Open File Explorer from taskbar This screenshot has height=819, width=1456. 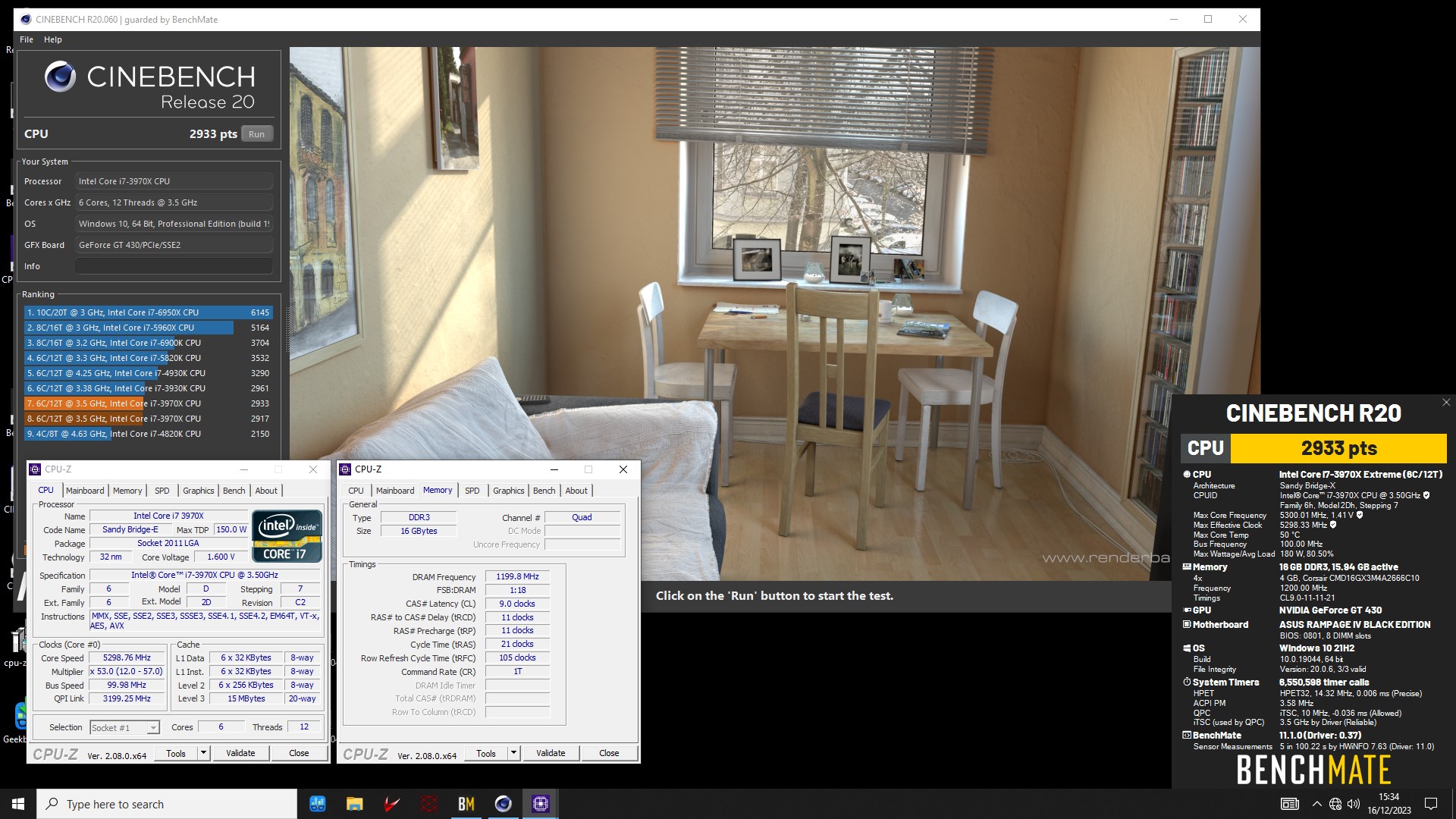(x=354, y=804)
